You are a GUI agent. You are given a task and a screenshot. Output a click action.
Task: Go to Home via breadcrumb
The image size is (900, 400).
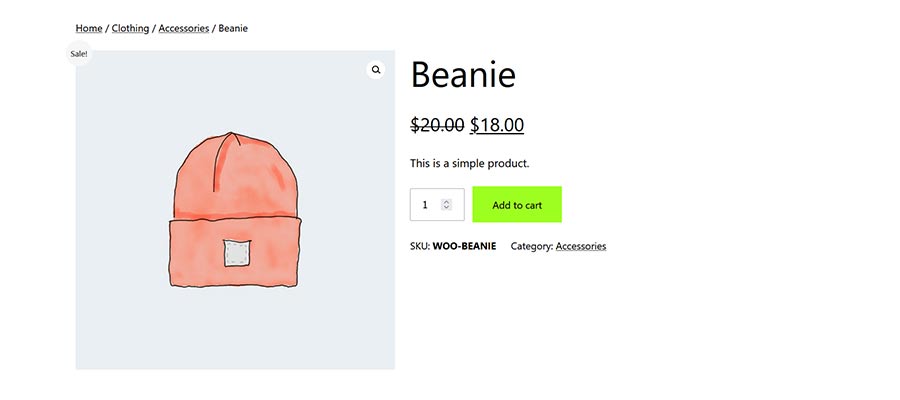[89, 28]
